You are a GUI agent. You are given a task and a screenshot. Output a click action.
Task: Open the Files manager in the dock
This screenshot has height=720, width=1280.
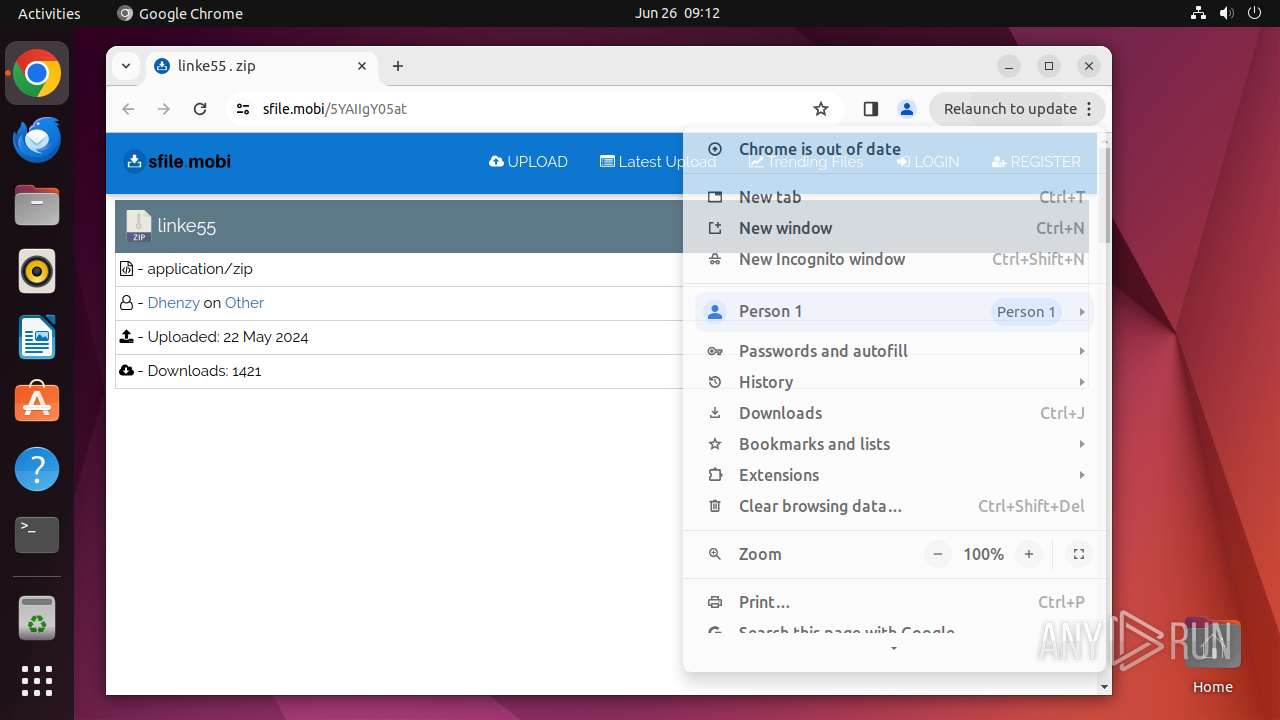(x=37, y=205)
